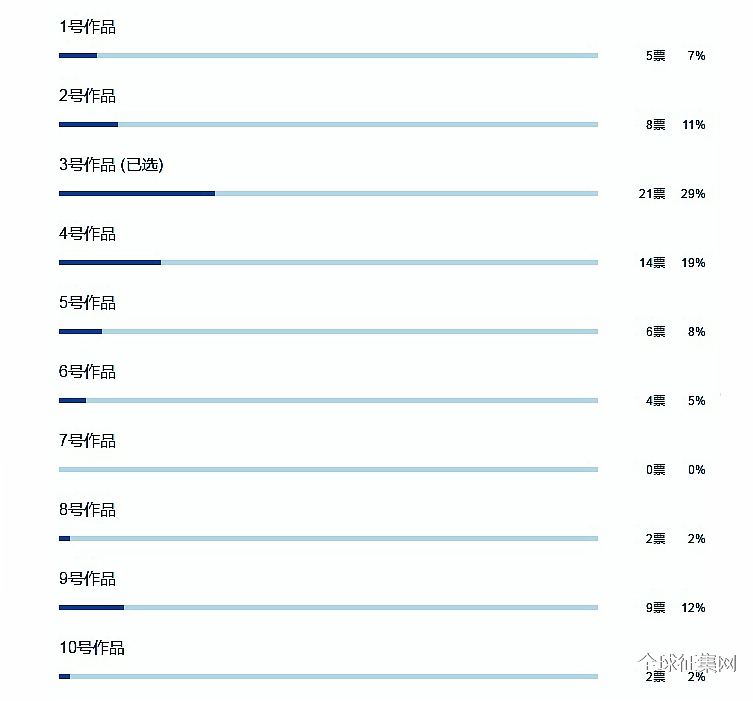Click the 0票 vote count
The height and width of the screenshot is (701, 753).
[x=656, y=470]
